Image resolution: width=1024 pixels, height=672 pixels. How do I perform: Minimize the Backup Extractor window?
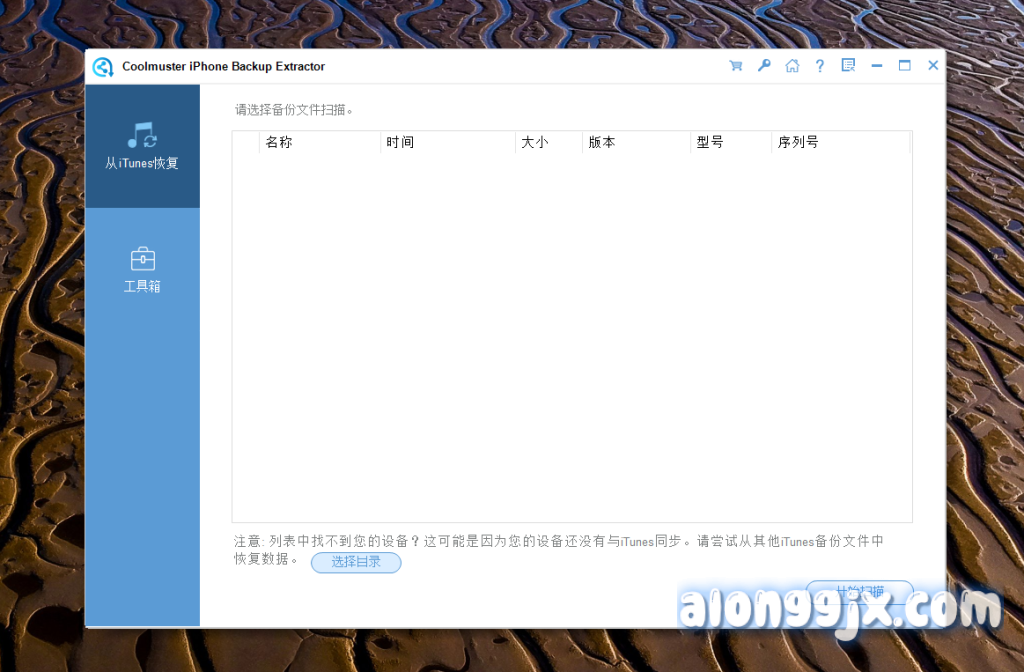click(x=877, y=66)
